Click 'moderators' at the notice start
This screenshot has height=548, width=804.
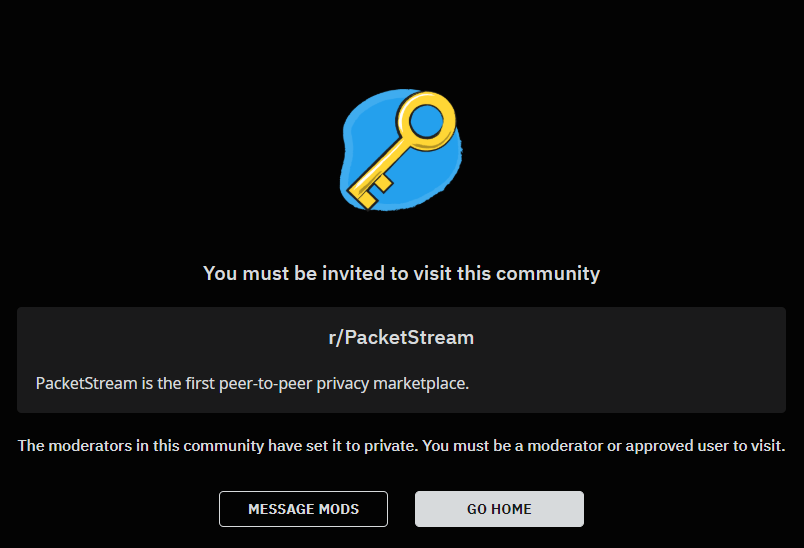90,446
